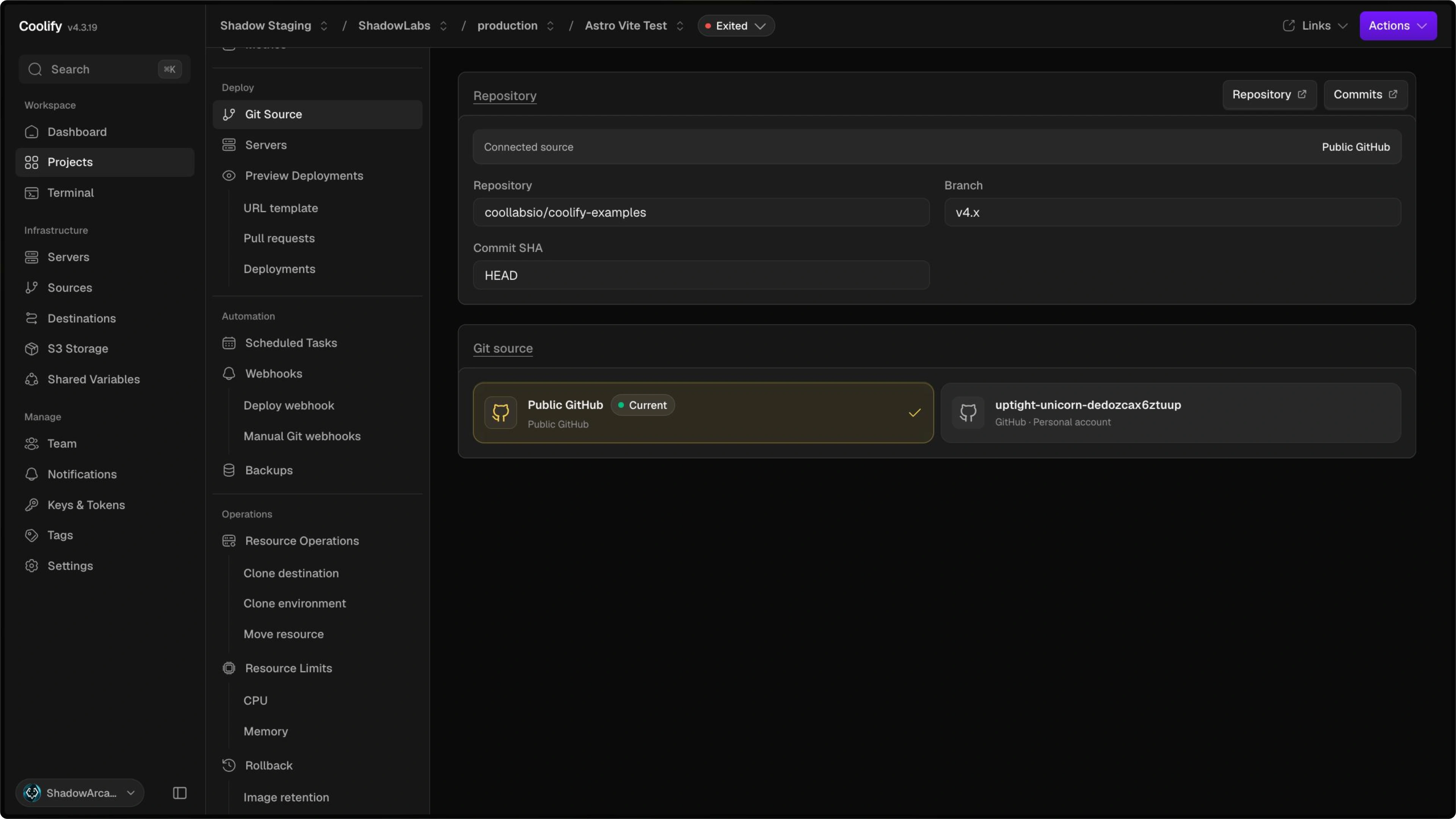1456x819 pixels.
Task: Click the S3 Storage cube icon
Action: coord(31,349)
